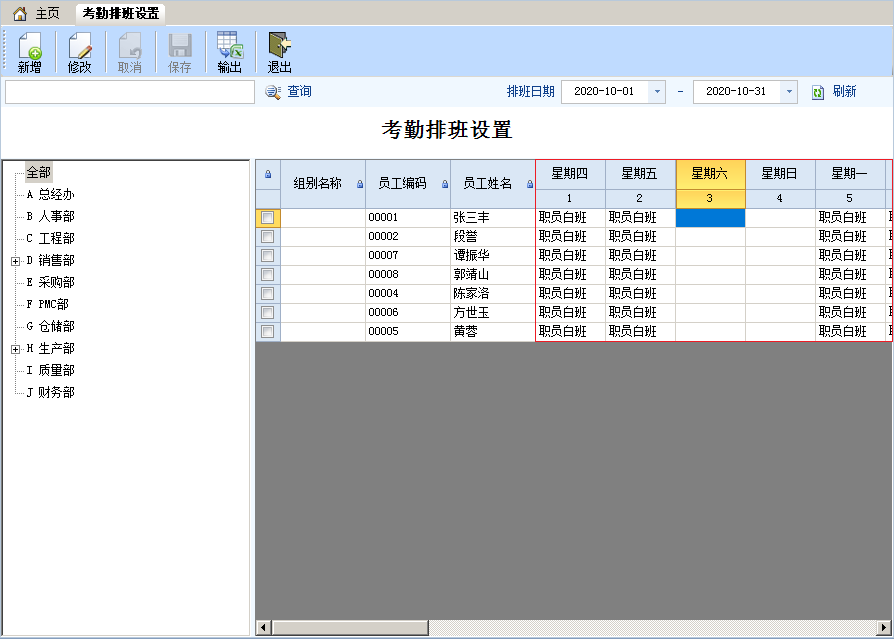
Task: Tick the checkbox for 郭靖山 row
Action: 267,275
